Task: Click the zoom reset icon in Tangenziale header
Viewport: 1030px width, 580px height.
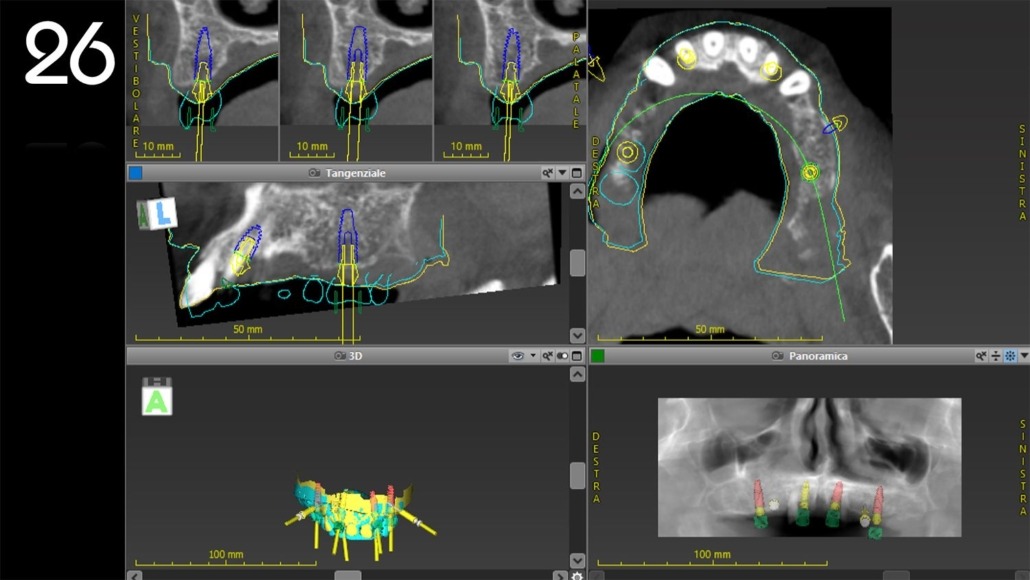Action: 548,173
